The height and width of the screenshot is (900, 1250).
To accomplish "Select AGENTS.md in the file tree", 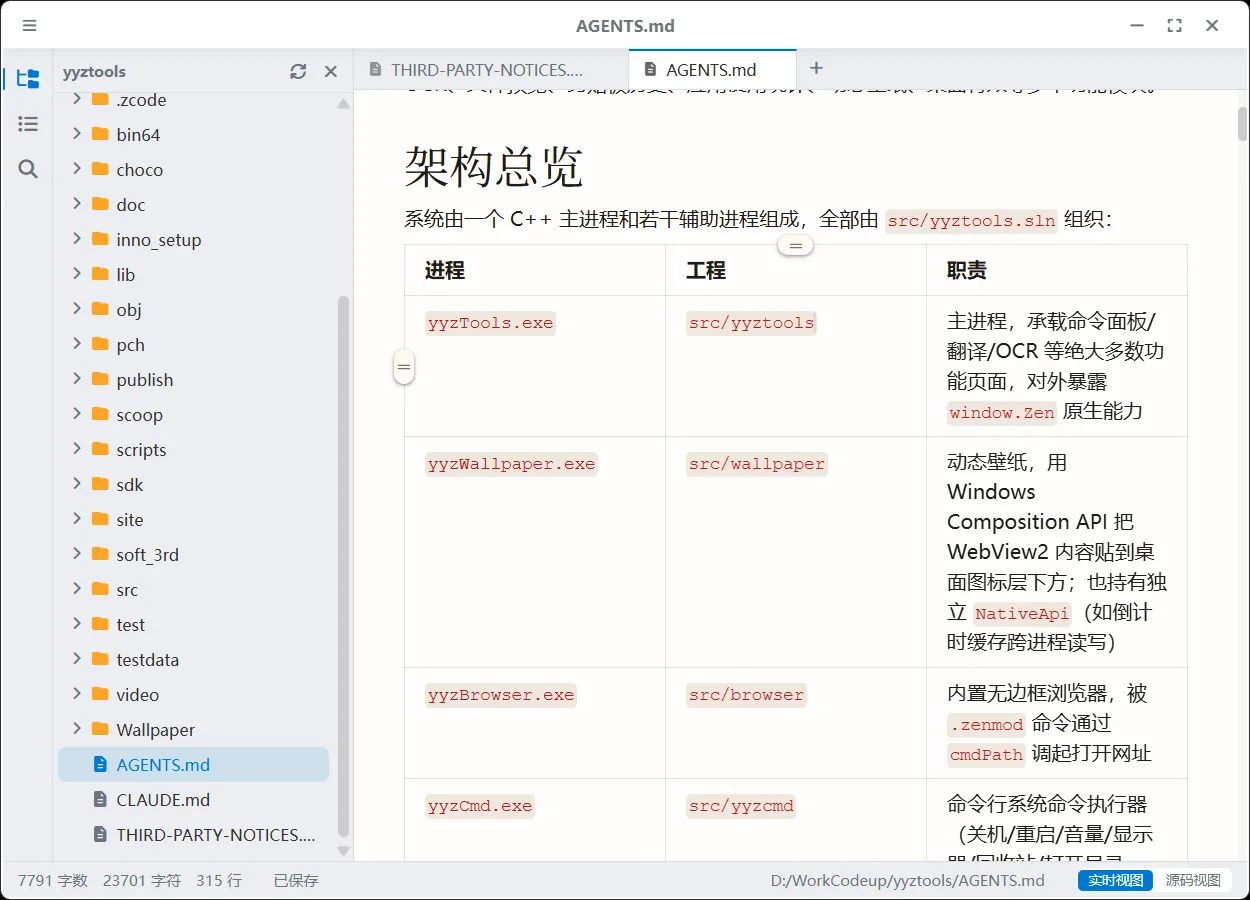I will click(193, 764).
